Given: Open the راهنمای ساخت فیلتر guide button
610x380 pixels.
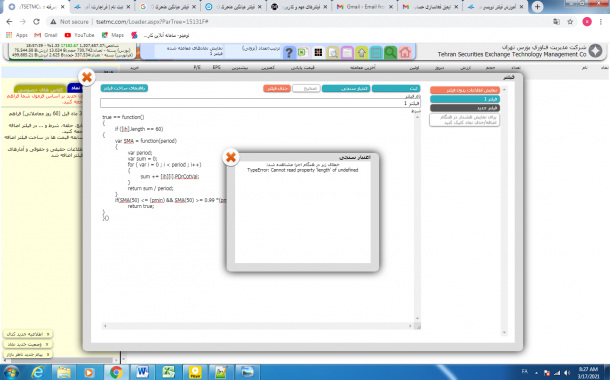Looking at the screenshot, I should [124, 88].
